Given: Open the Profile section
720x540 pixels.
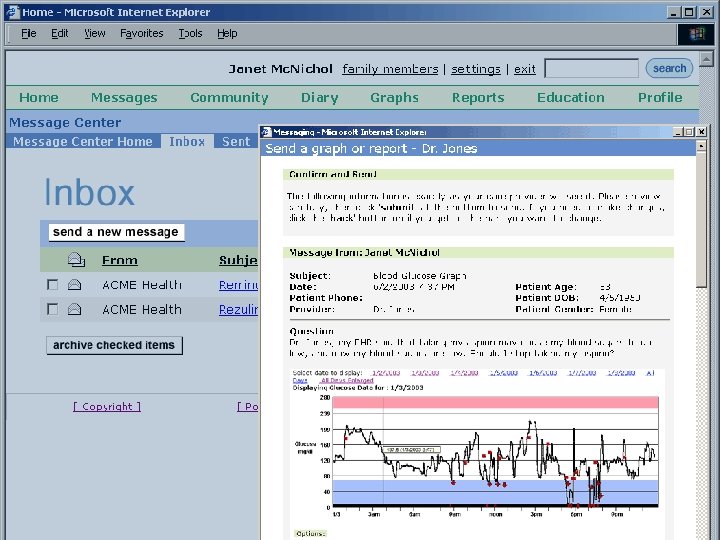Looking at the screenshot, I should coord(660,97).
